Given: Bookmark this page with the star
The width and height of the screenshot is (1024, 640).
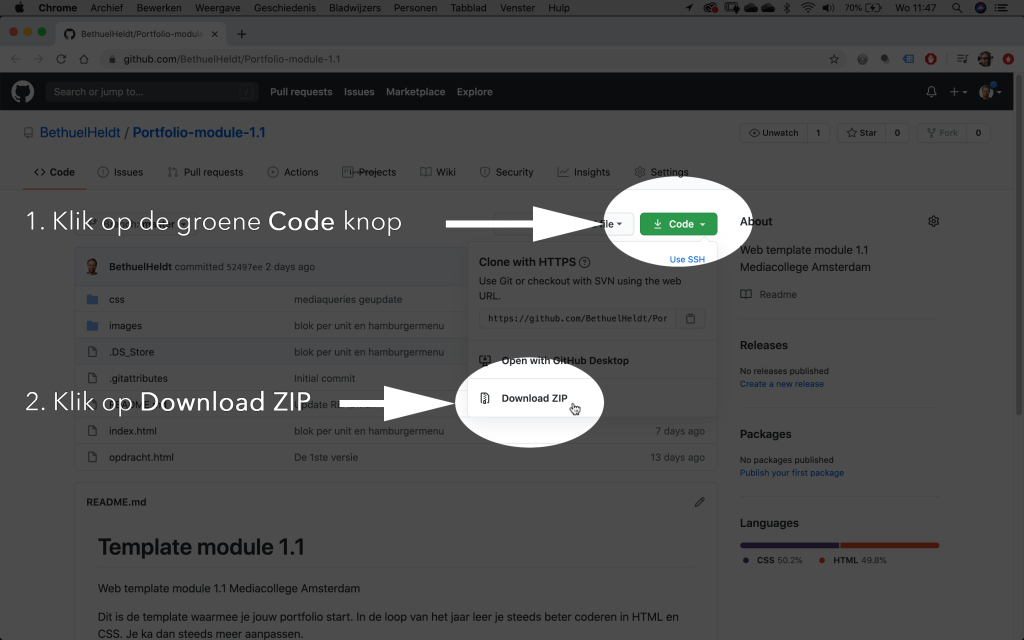Looking at the screenshot, I should (834, 59).
